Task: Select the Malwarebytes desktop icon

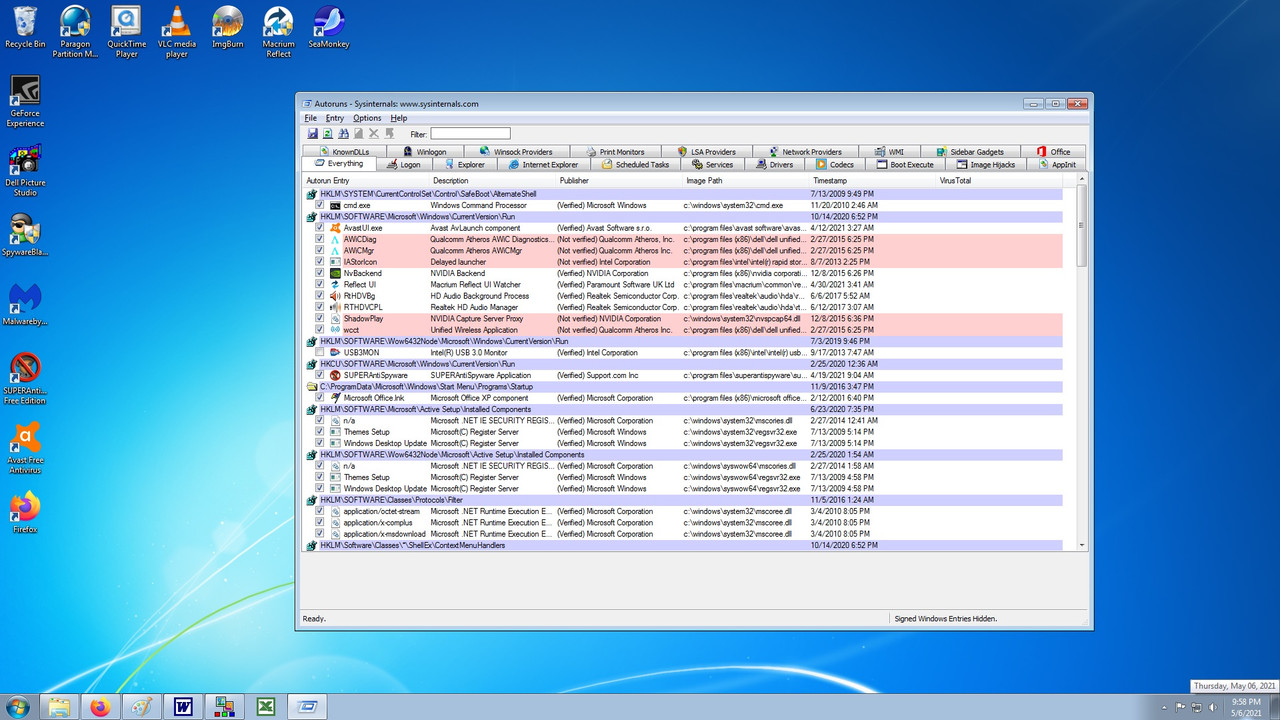Action: 25,306
